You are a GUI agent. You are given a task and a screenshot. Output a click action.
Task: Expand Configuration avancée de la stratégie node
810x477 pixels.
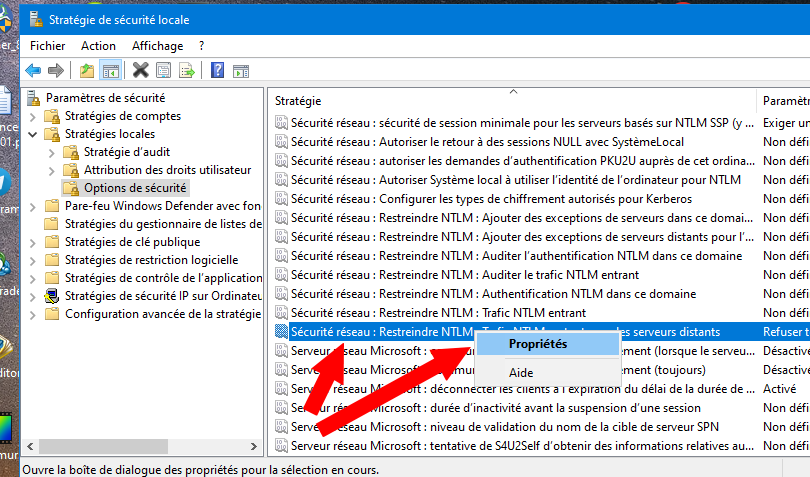click(x=33, y=315)
